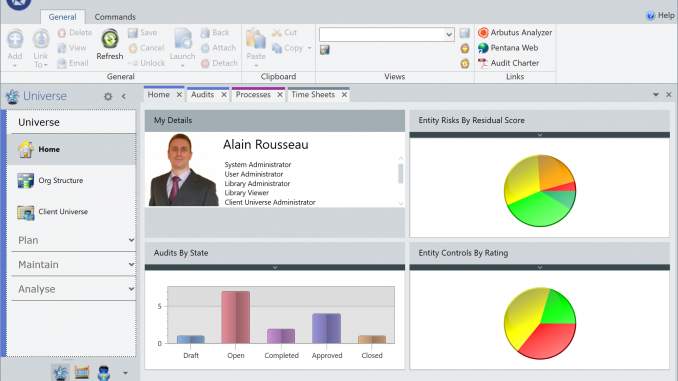The image size is (678, 381).
Task: Click the Add button in ribbon
Action: (15, 48)
